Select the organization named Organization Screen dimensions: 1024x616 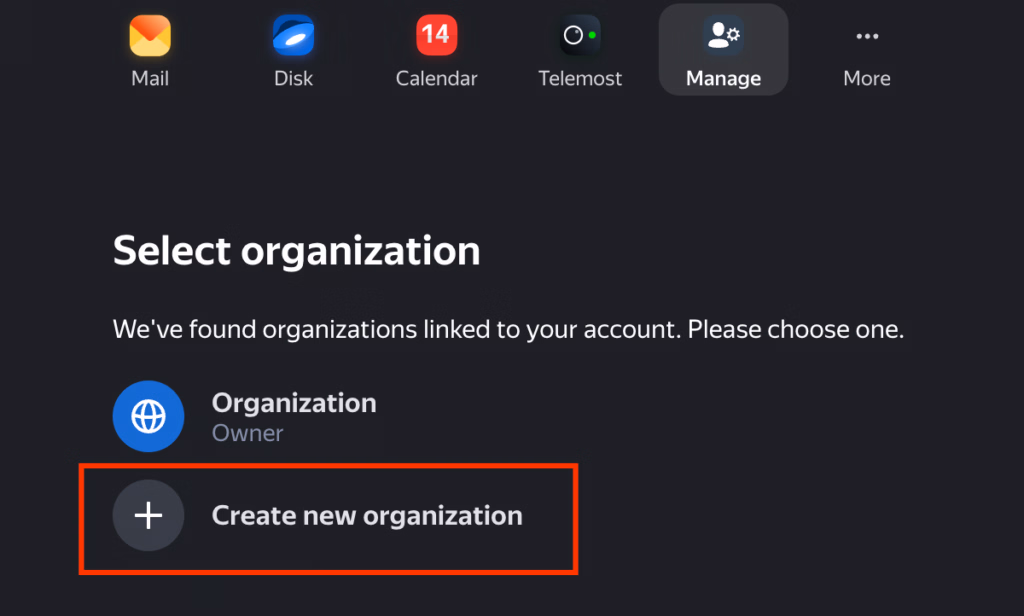point(294,403)
